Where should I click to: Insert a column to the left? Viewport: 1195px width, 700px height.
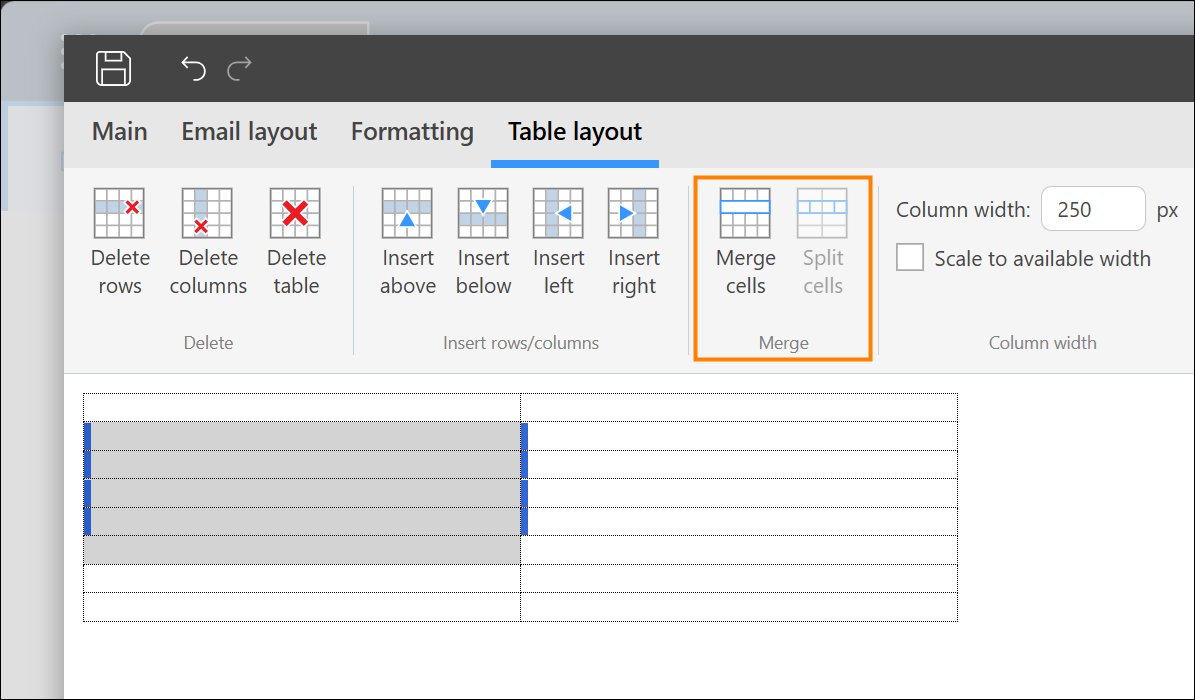558,242
